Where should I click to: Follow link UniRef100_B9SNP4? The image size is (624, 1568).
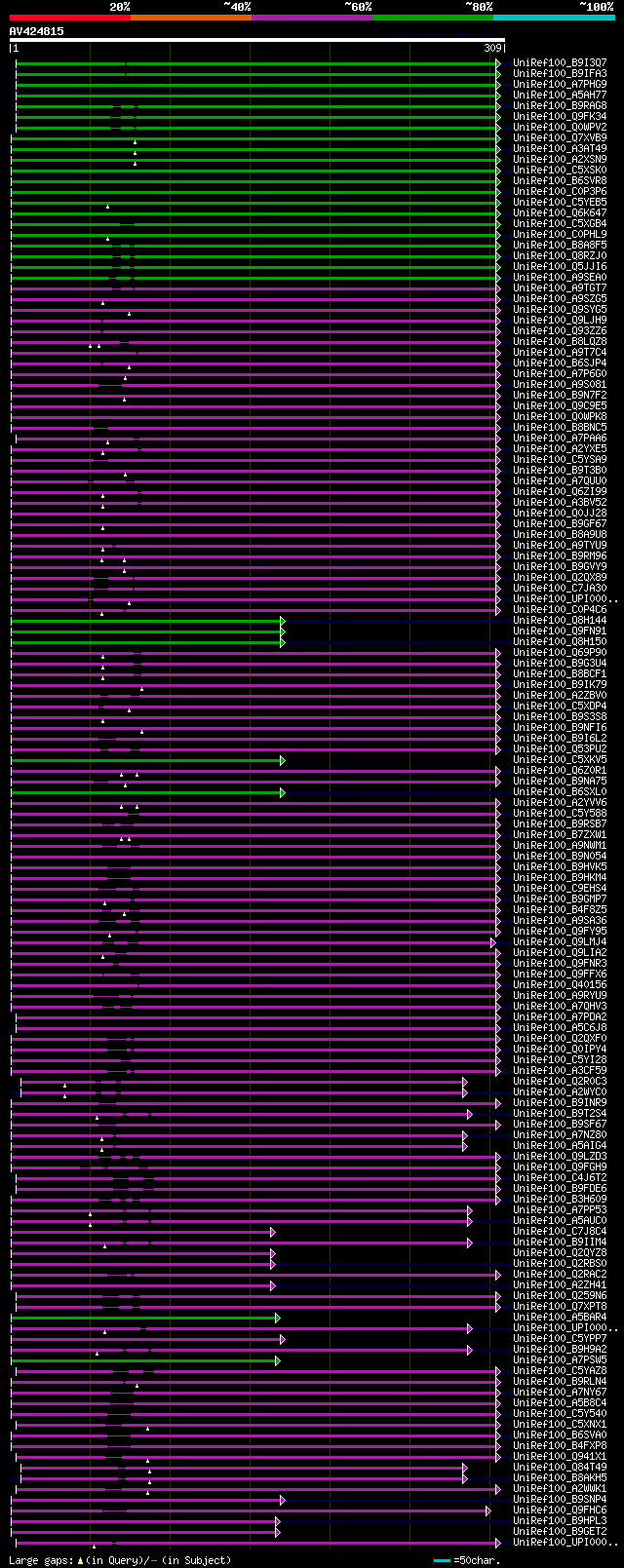(x=560, y=1500)
